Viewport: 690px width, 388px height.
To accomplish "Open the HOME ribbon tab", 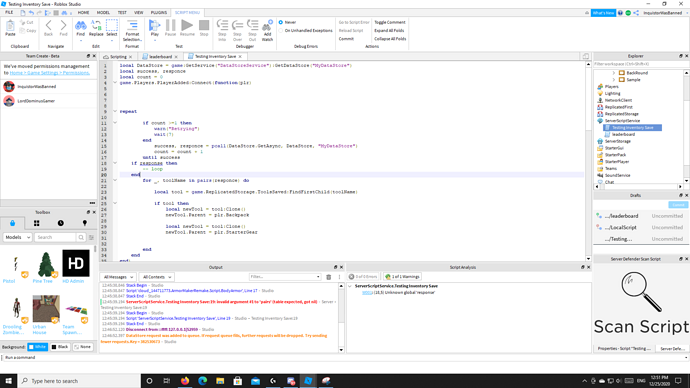I will (83, 13).
